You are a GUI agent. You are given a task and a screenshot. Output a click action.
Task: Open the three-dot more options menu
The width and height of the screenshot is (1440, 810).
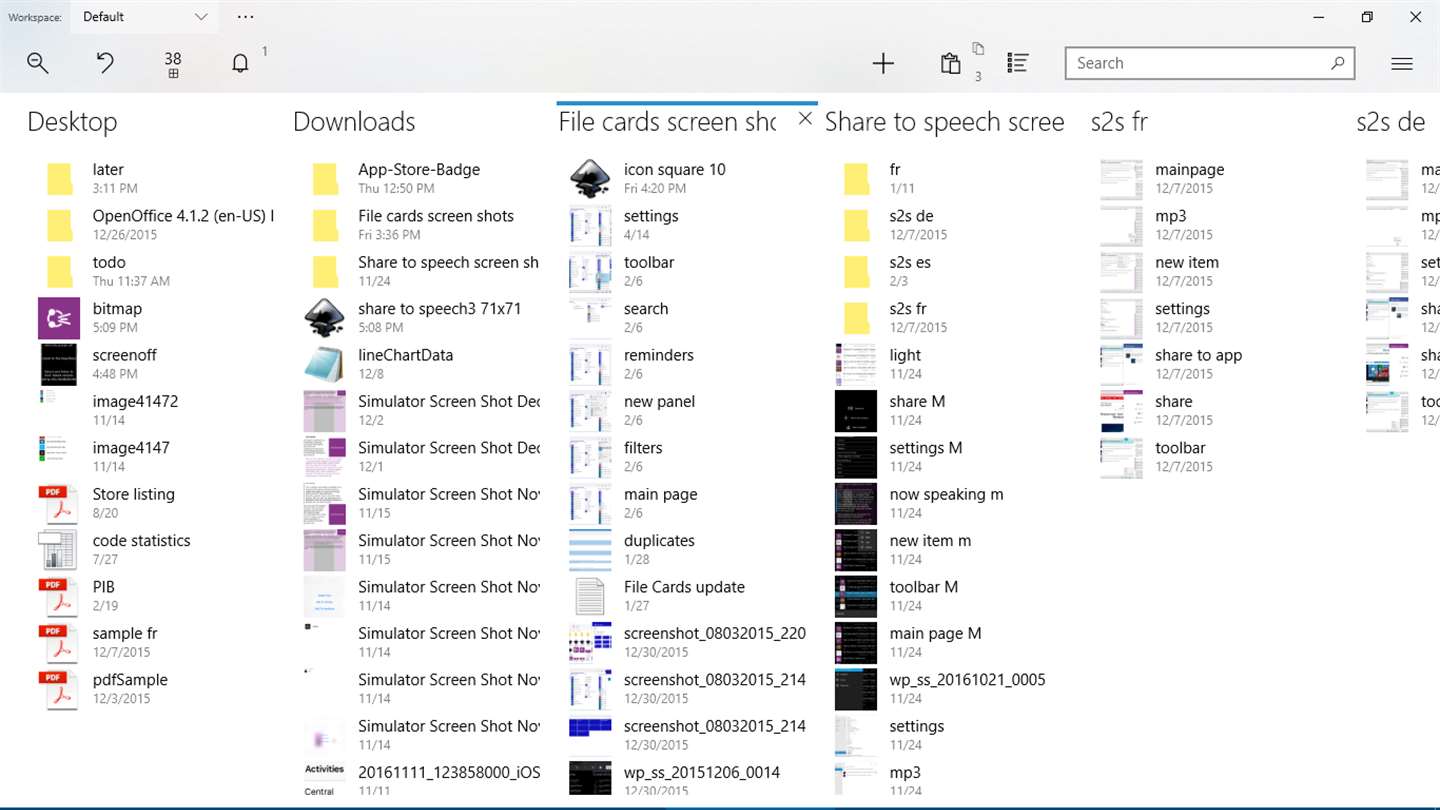[246, 17]
